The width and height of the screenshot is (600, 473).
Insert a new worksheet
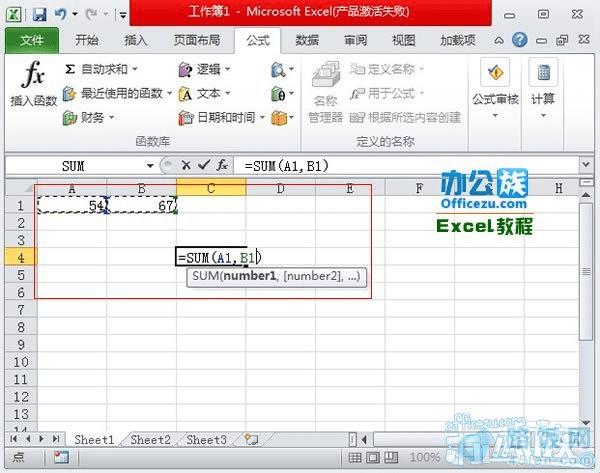251,439
